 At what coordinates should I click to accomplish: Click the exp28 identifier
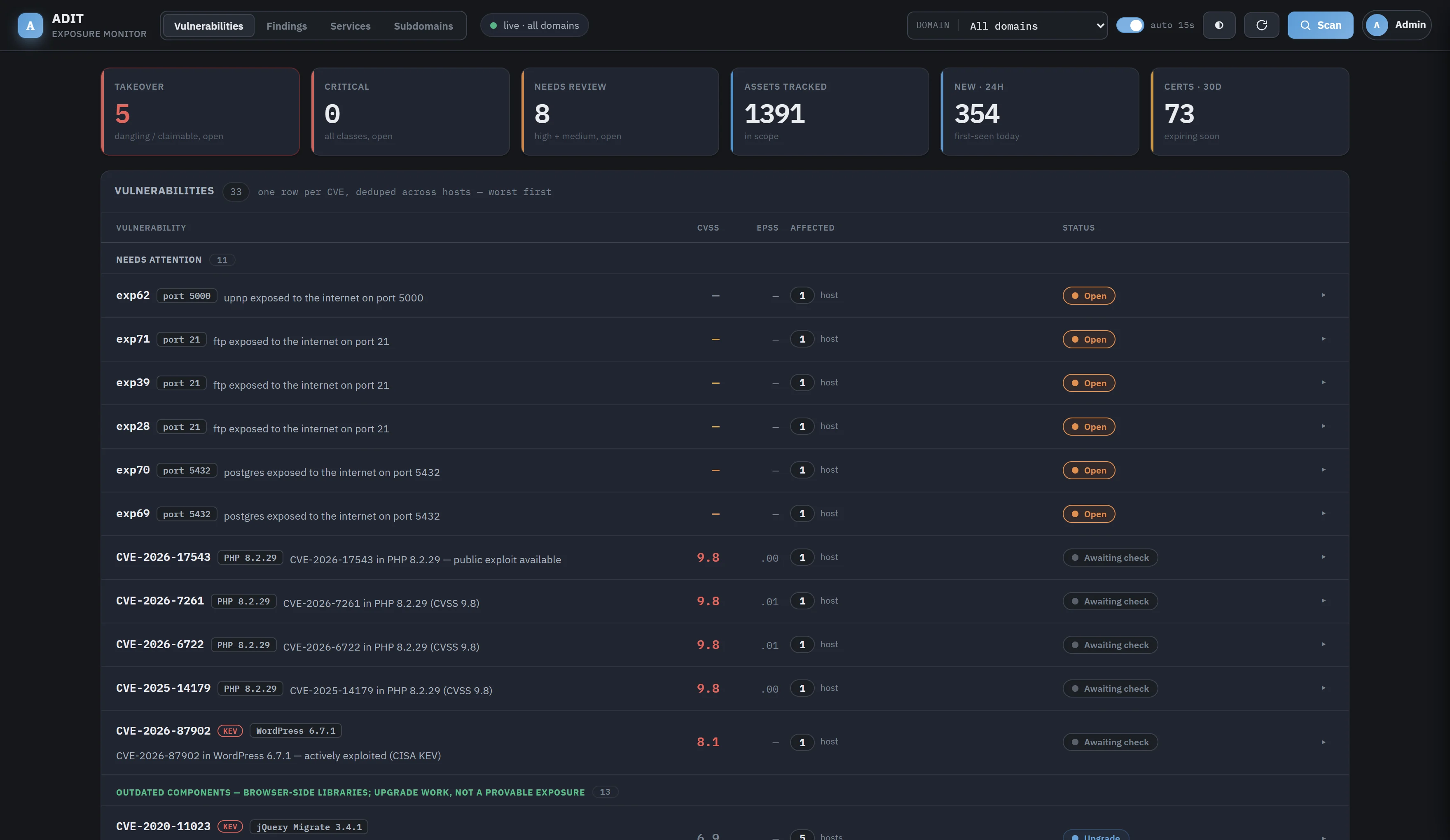point(133,426)
